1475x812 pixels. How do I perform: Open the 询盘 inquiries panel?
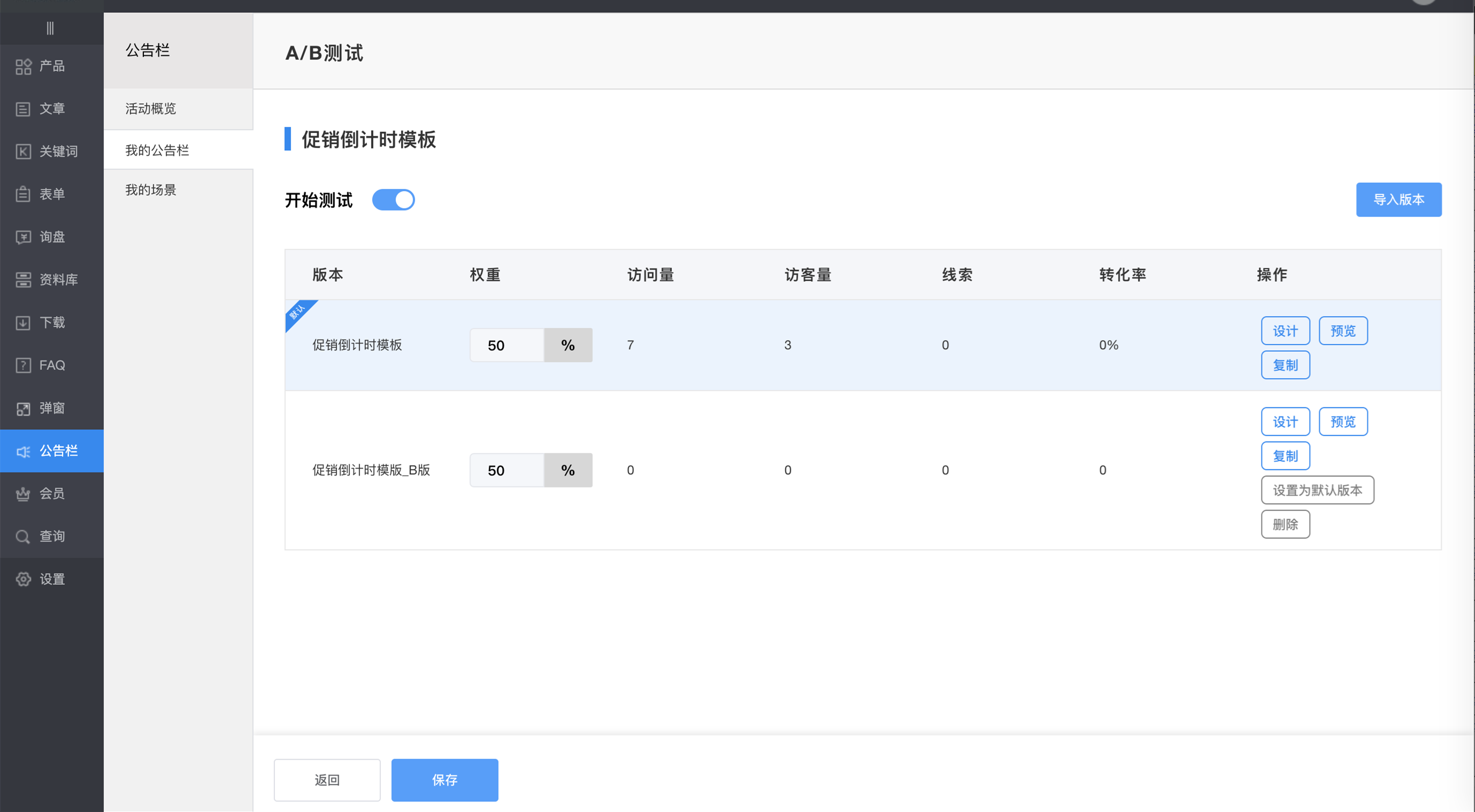click(51, 237)
